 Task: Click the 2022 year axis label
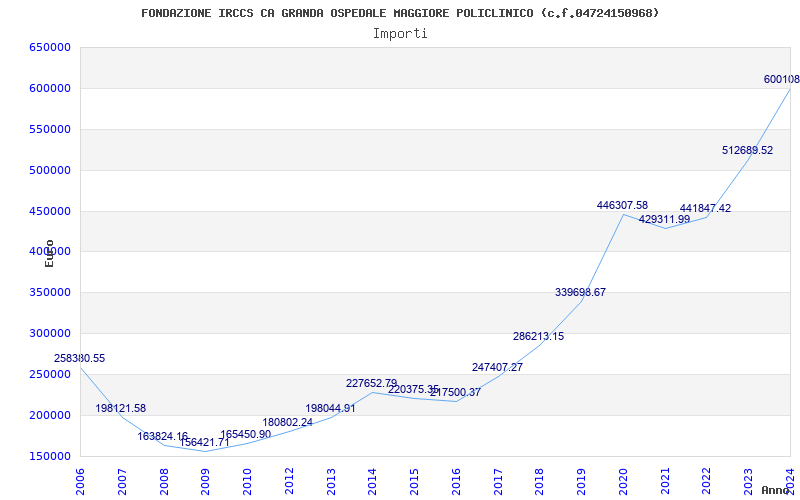pos(707,481)
